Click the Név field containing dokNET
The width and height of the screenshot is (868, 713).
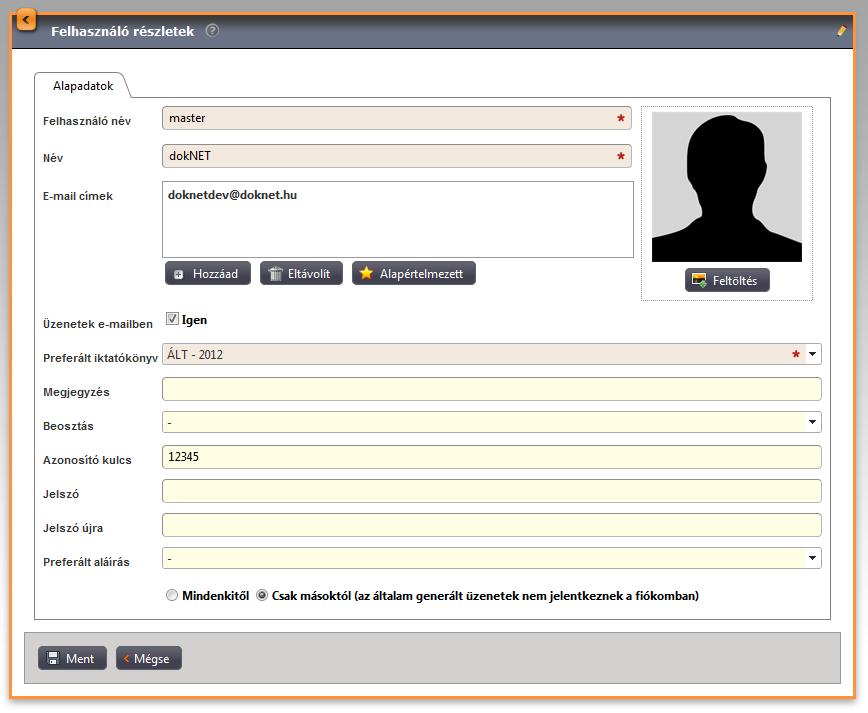(x=396, y=156)
